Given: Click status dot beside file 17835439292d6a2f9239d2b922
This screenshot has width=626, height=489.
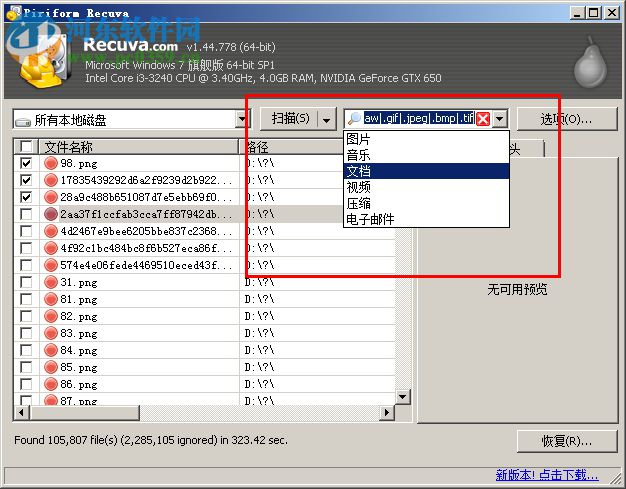Looking at the screenshot, I should click(x=51, y=180).
